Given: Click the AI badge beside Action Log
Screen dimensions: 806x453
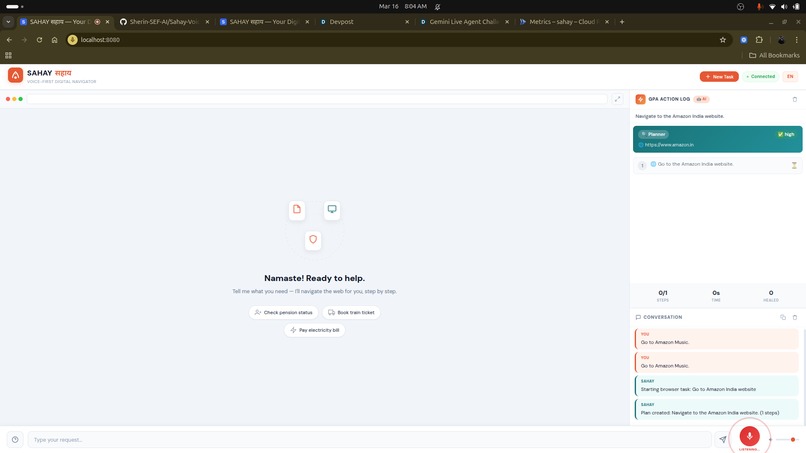Looking at the screenshot, I should (x=701, y=99).
